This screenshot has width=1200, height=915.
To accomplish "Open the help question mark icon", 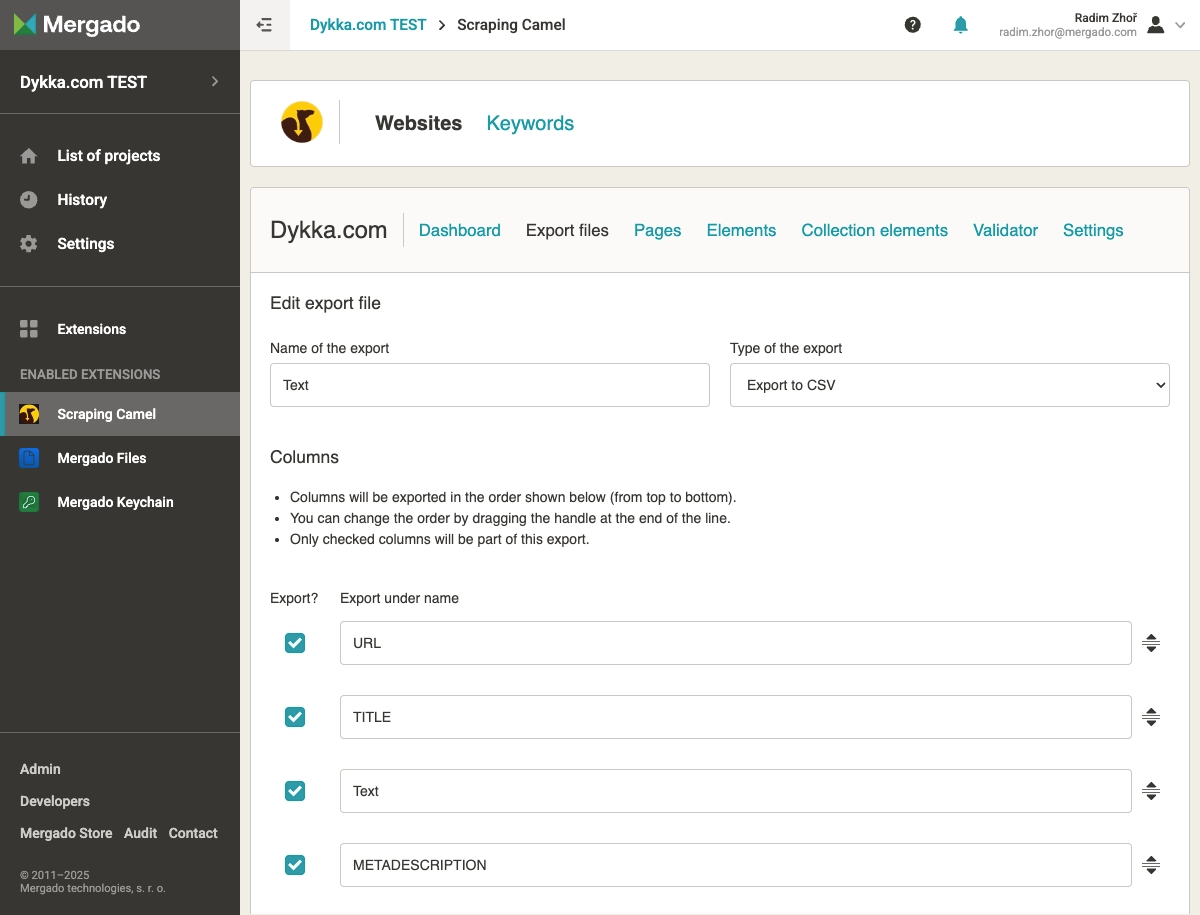I will click(x=912, y=25).
